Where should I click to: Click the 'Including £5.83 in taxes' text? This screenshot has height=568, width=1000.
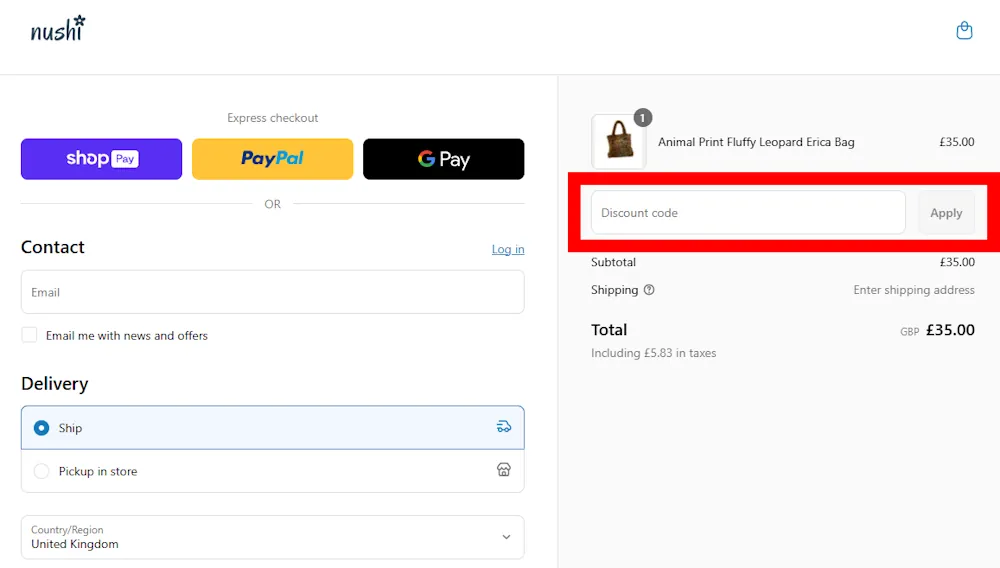[x=654, y=353]
